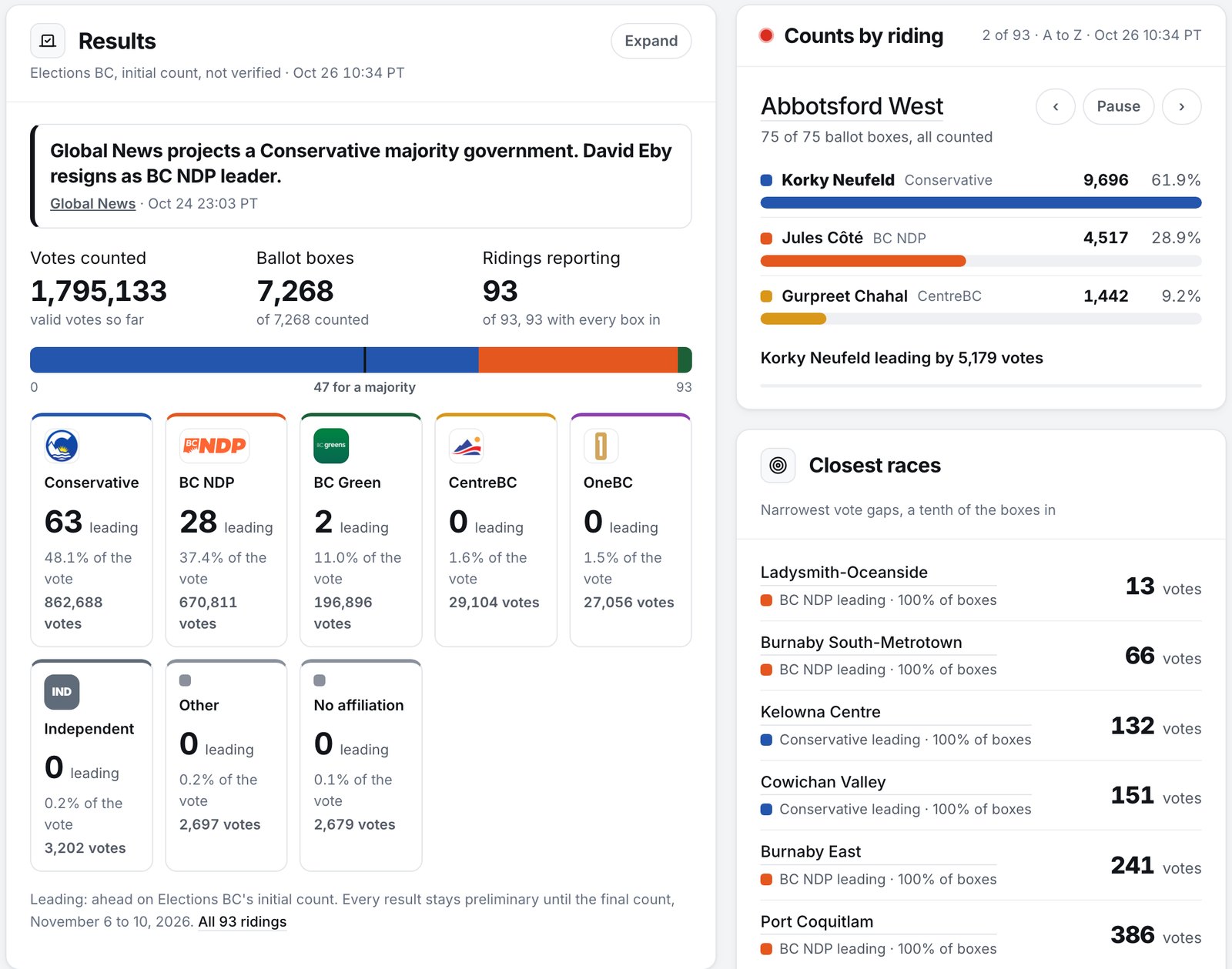This screenshot has width=1232, height=969.
Task: Open the Abbotsford West riding title
Action: 852,106
